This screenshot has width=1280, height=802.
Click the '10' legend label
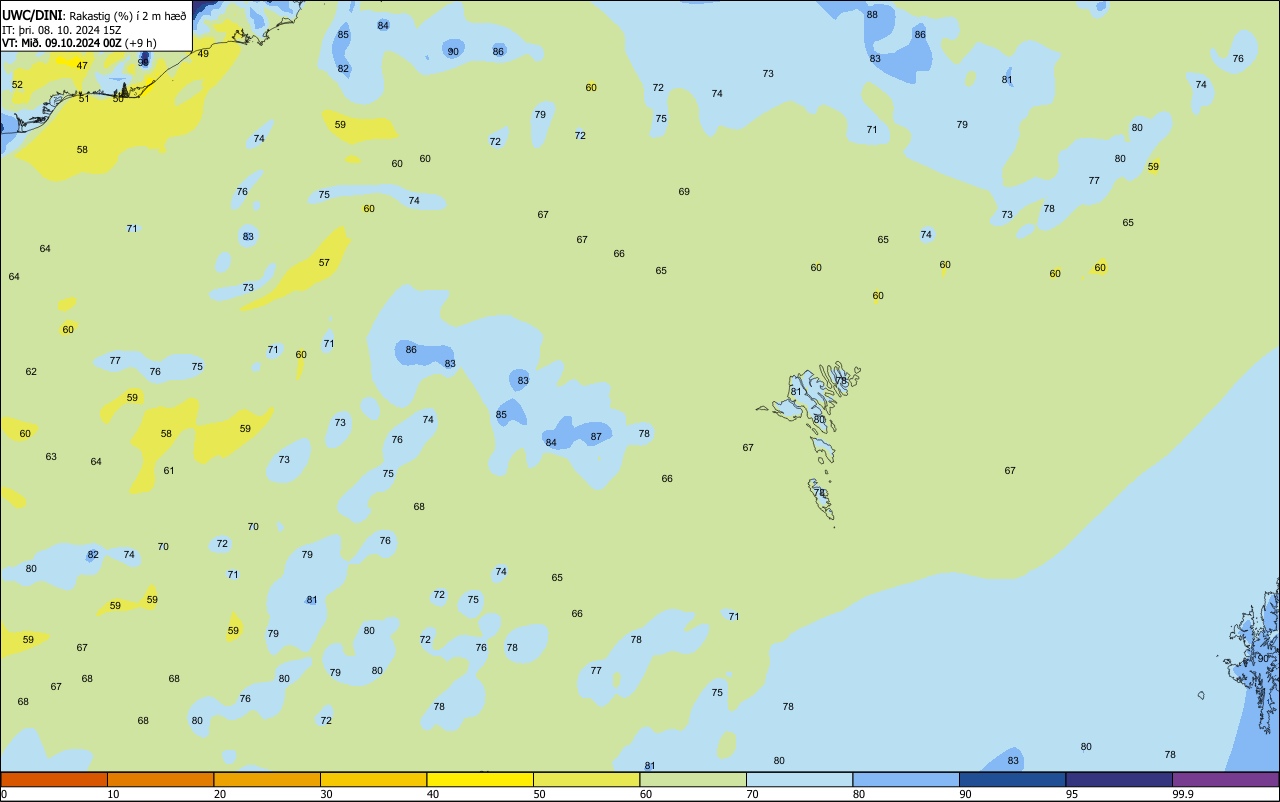[113, 794]
